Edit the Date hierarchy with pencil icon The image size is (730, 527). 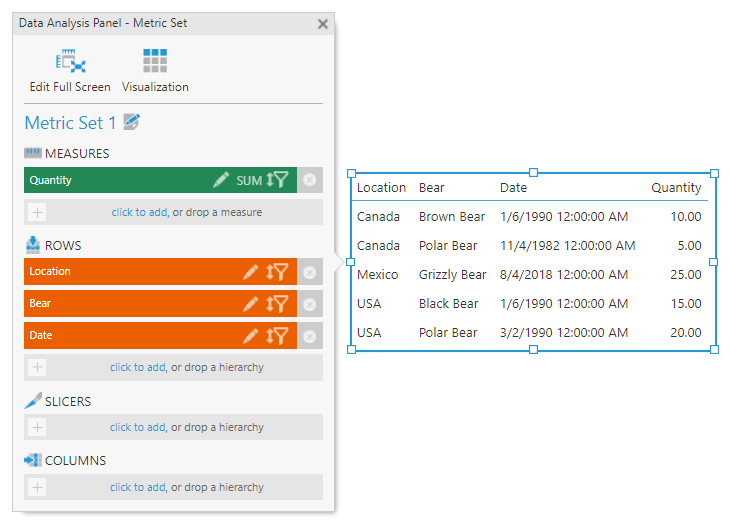250,336
